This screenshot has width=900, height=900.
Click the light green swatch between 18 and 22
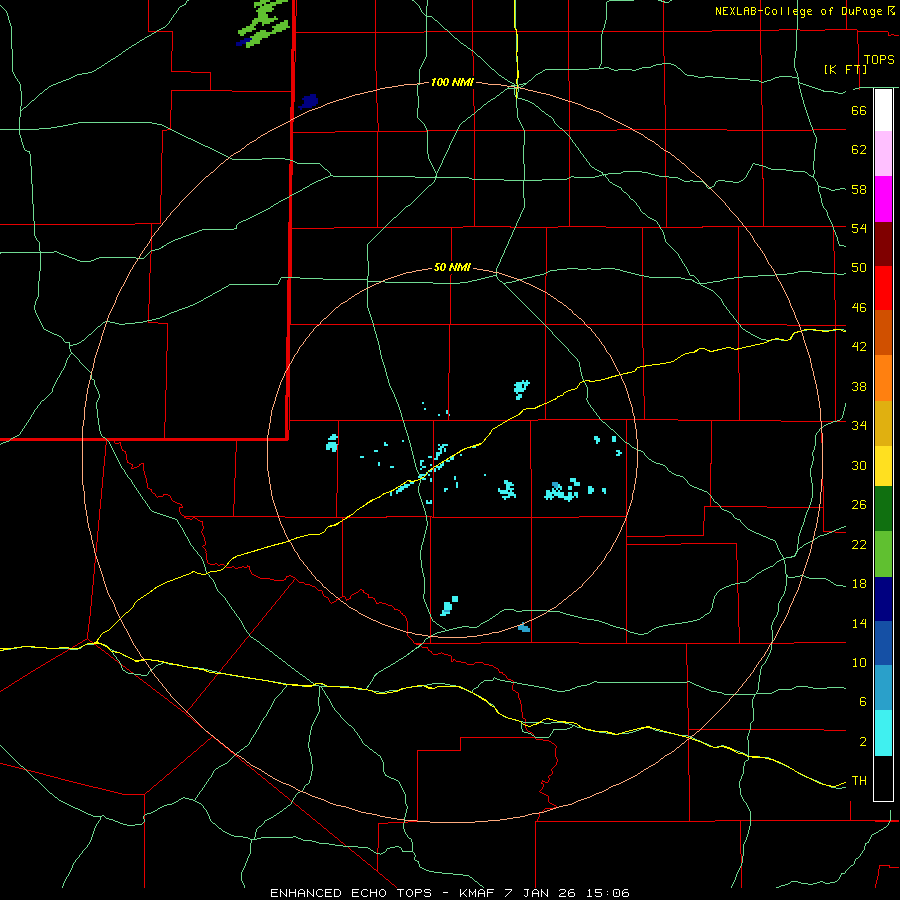883,554
